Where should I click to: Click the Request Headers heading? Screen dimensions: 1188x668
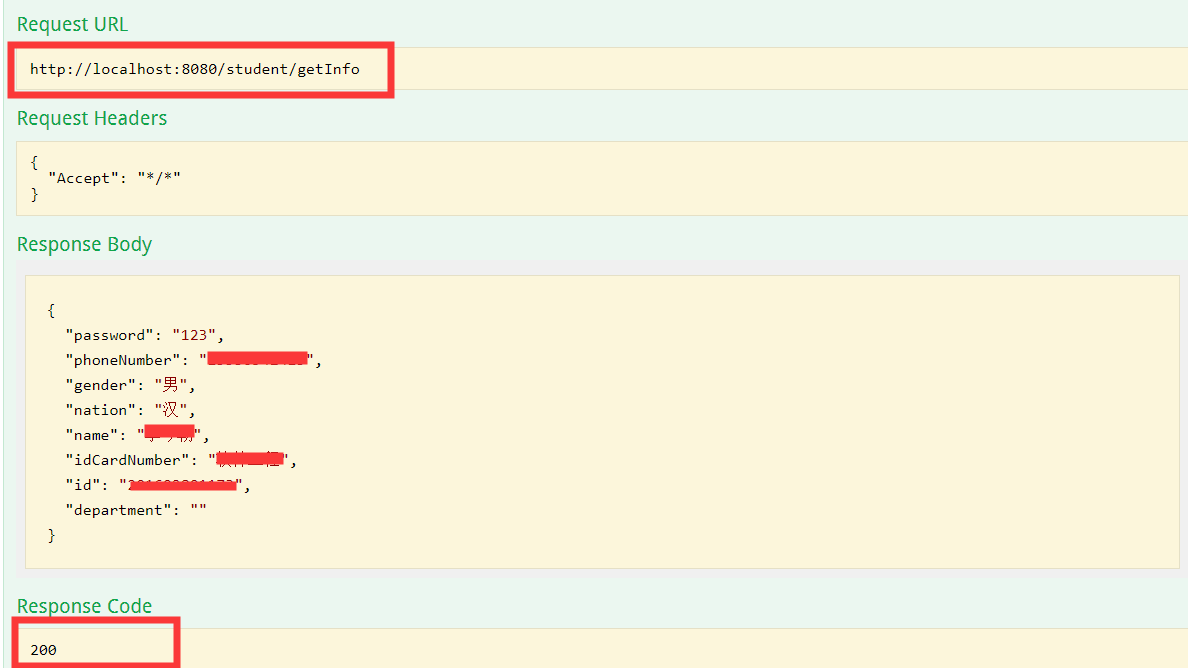point(92,118)
